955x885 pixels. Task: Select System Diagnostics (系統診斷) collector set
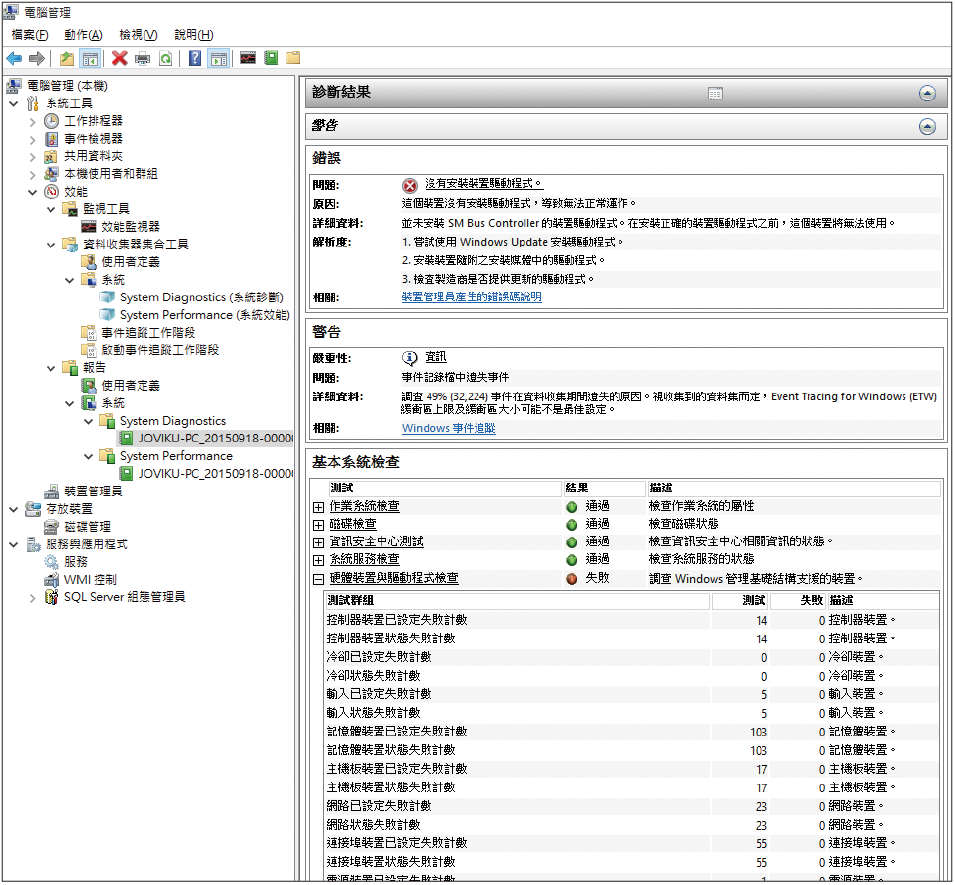point(202,297)
